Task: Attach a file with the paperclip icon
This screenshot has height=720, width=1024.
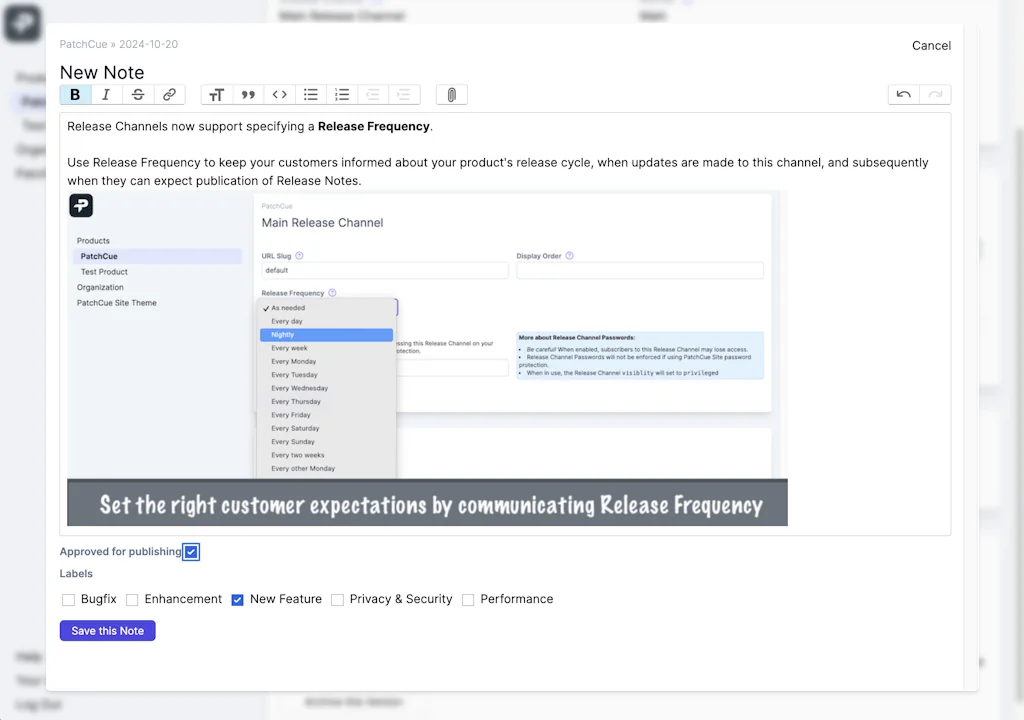Action: point(451,95)
